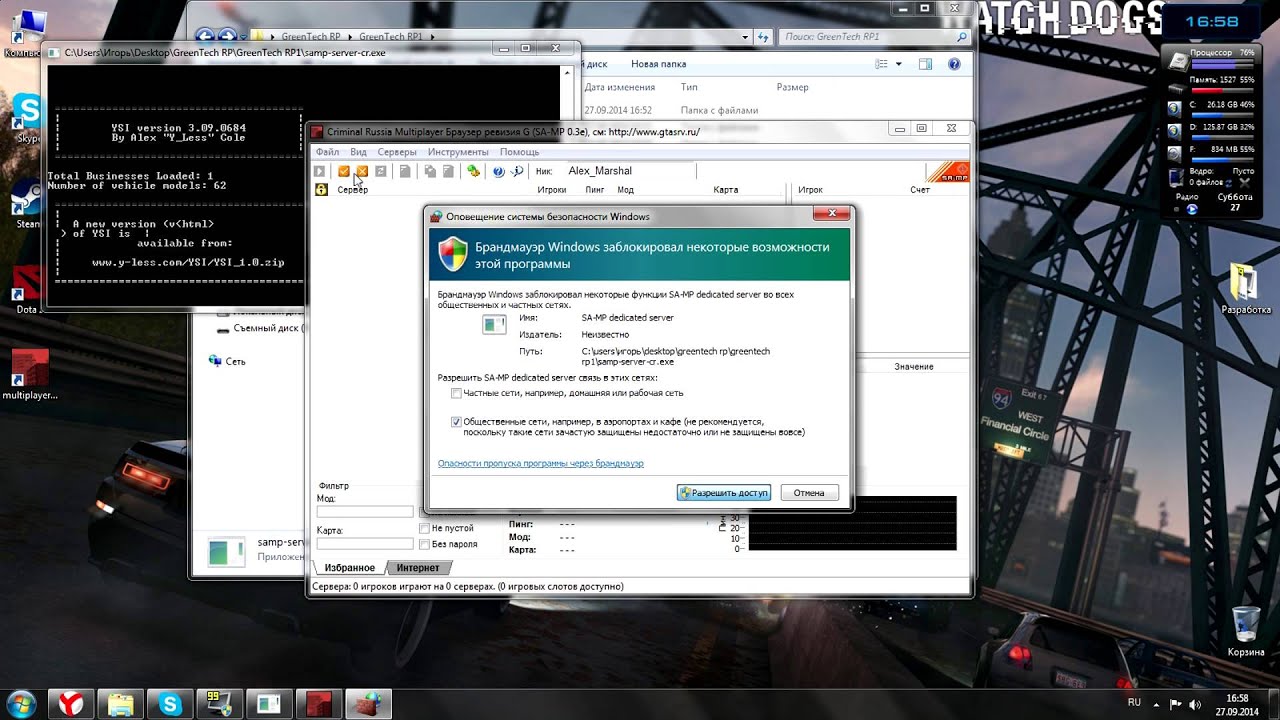Close the Windows security alert dialog
1280x720 pixels.
point(832,214)
